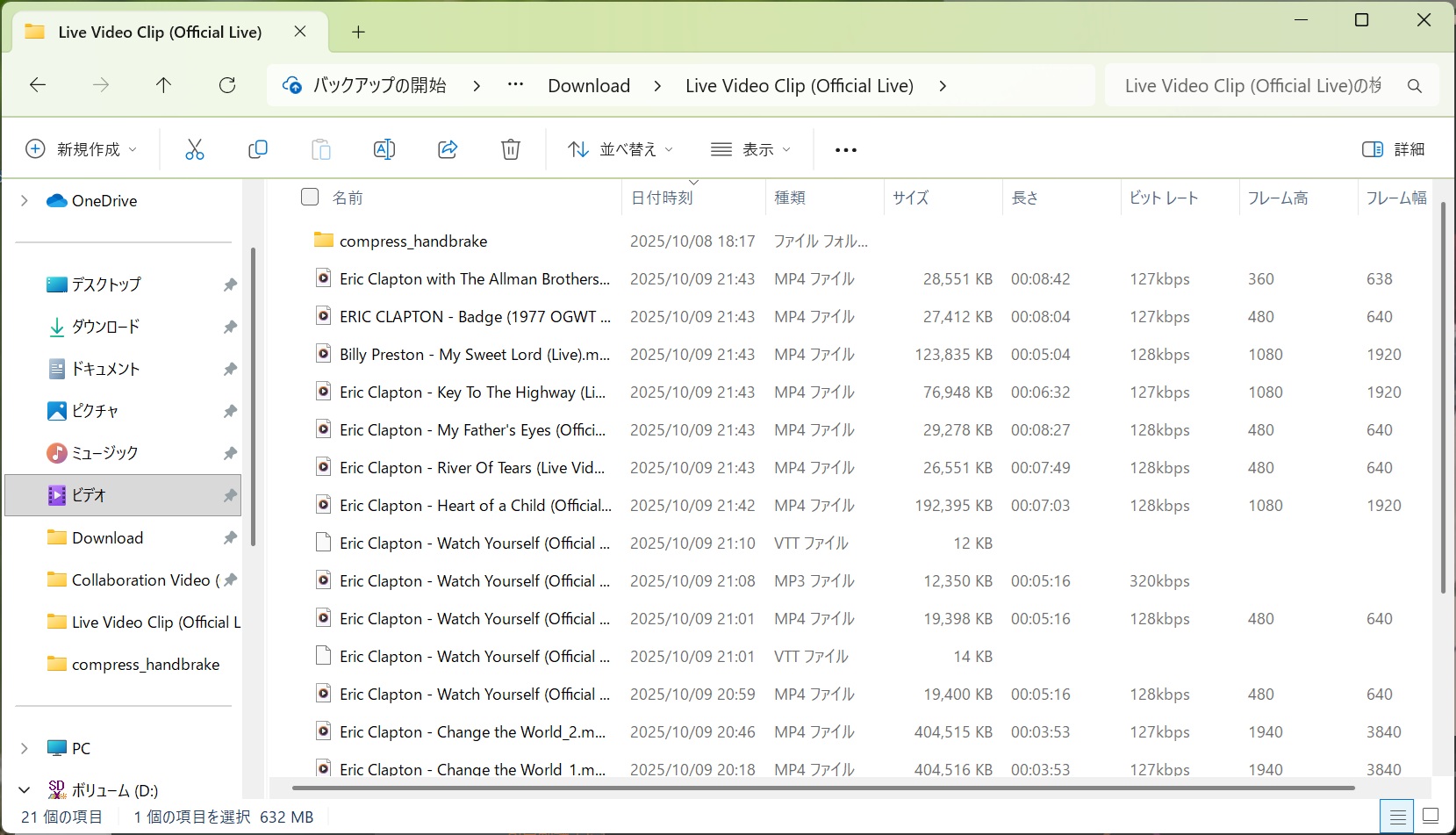Click the horizontal scrollbar at the bottom
The height and width of the screenshot is (835, 1456).
[823, 788]
